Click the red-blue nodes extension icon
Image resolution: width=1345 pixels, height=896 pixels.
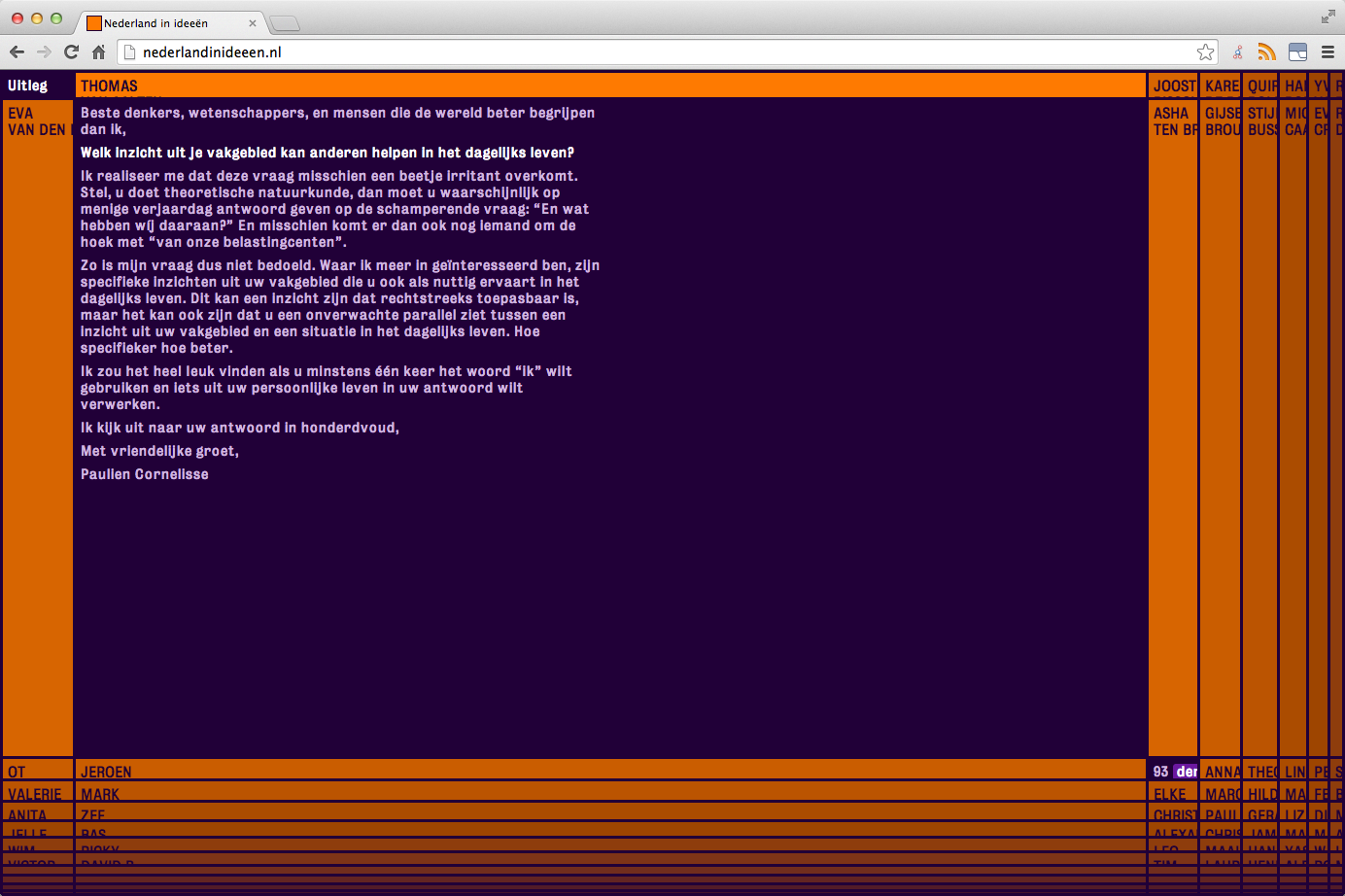tap(1238, 52)
